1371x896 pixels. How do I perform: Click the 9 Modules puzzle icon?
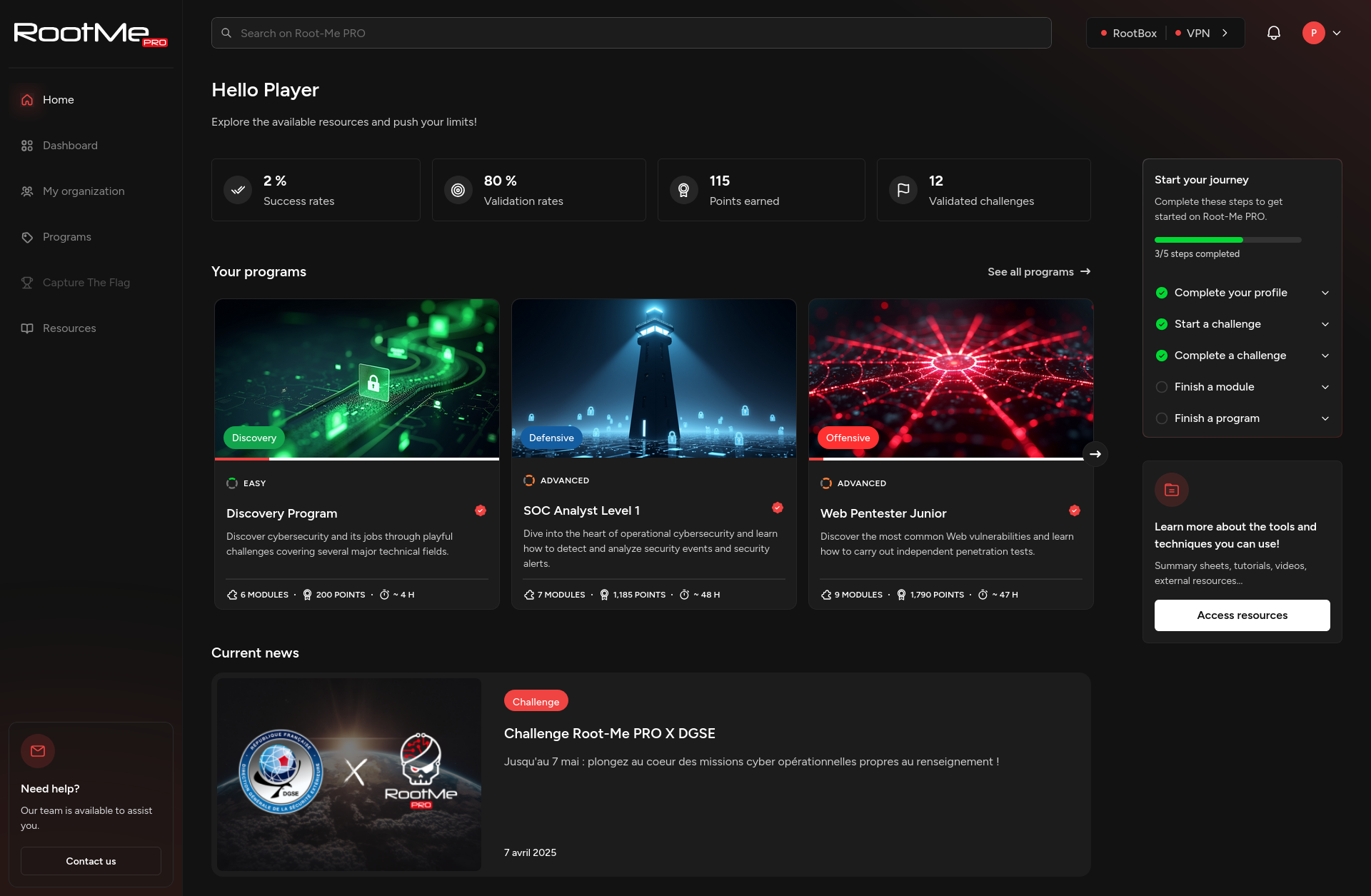[826, 595]
